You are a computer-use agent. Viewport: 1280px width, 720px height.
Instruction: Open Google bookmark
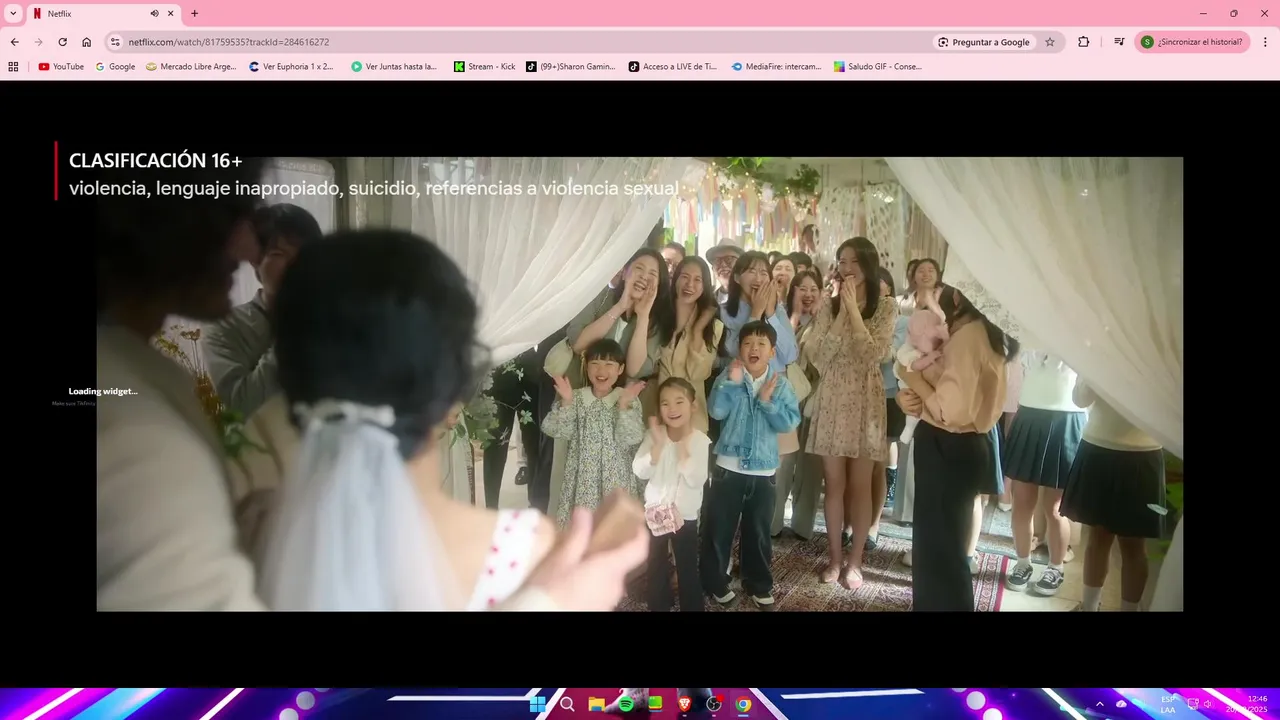115,67
